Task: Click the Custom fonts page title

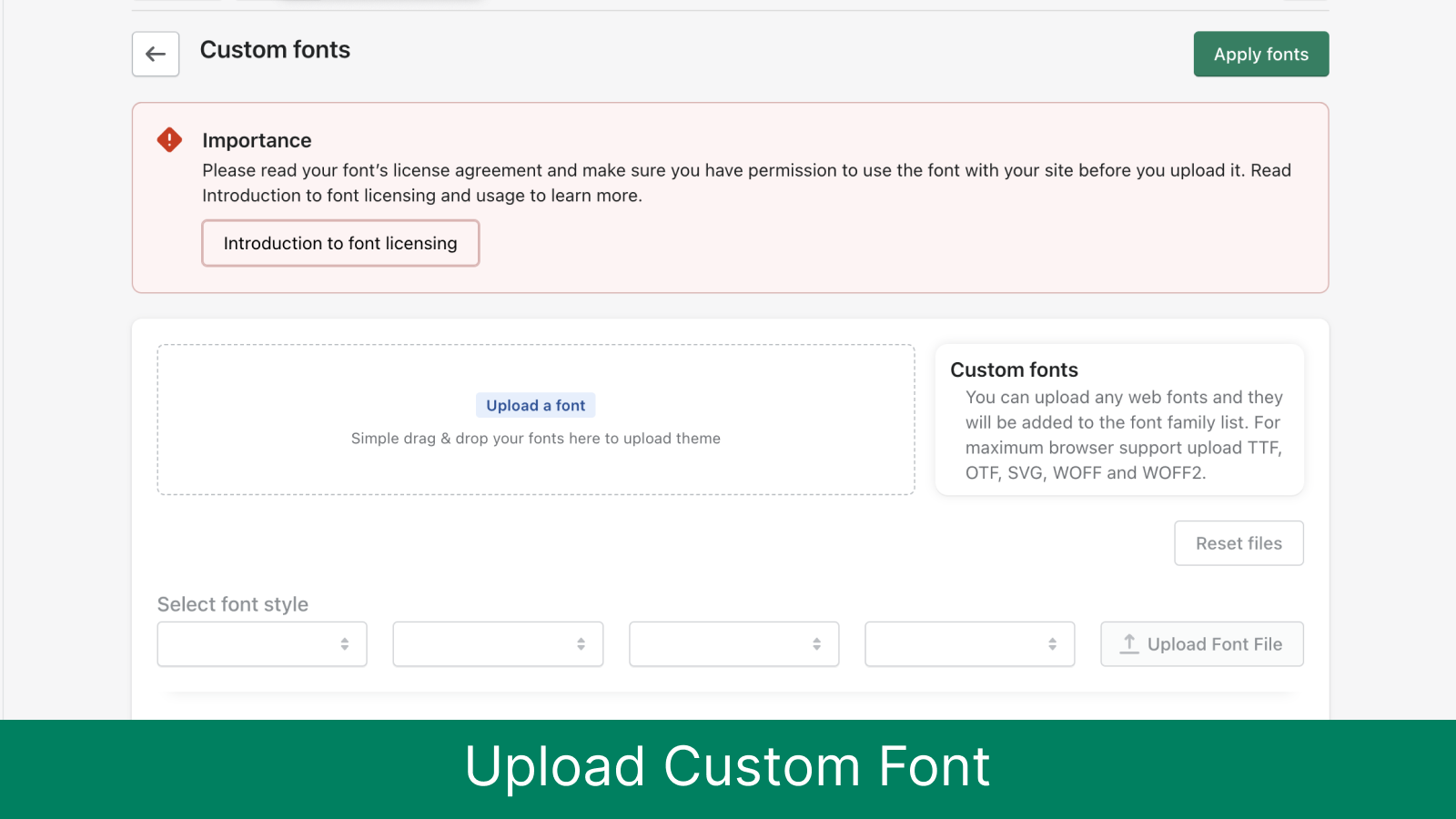Action: [275, 50]
